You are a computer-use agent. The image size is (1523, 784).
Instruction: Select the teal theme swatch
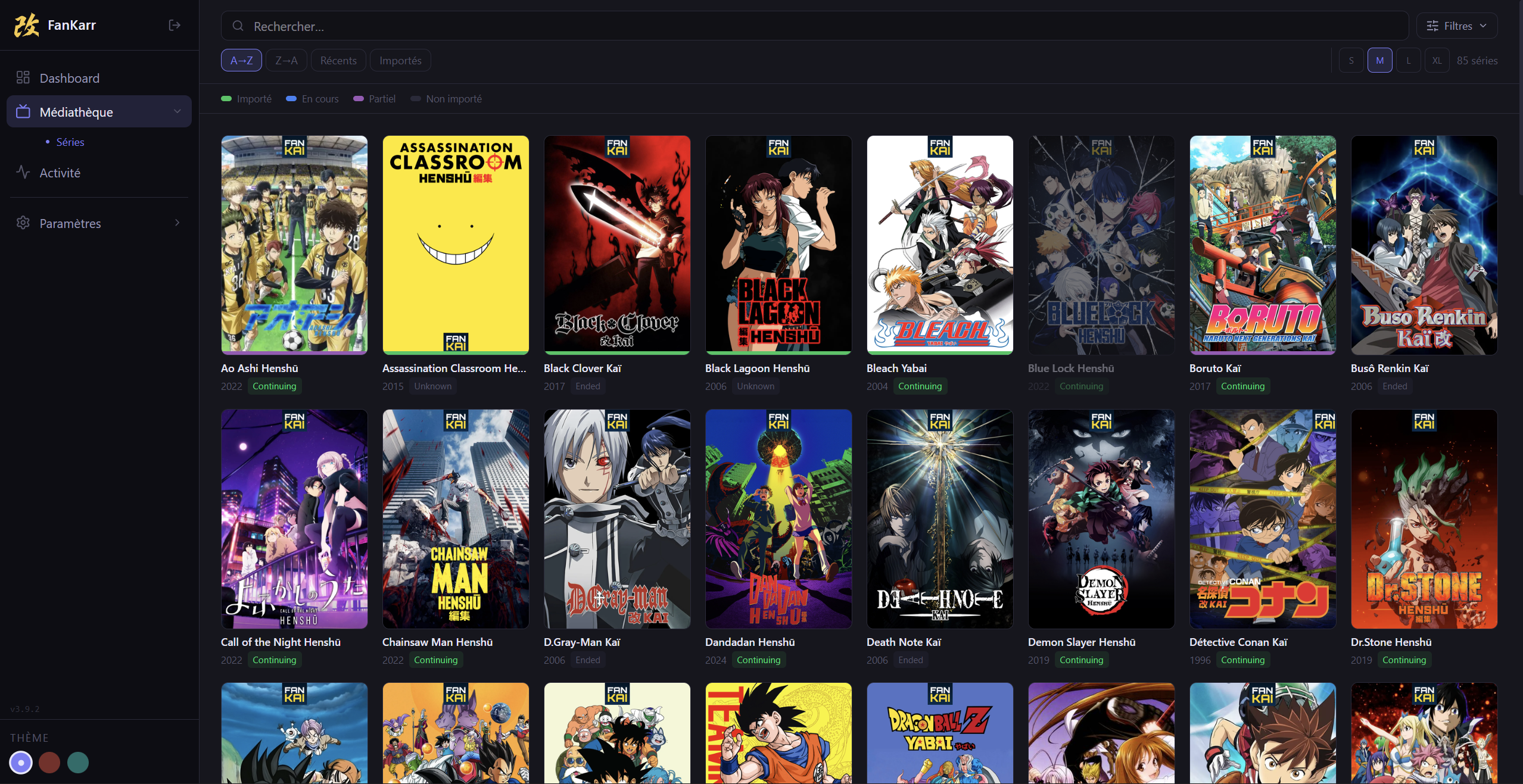tap(78, 762)
